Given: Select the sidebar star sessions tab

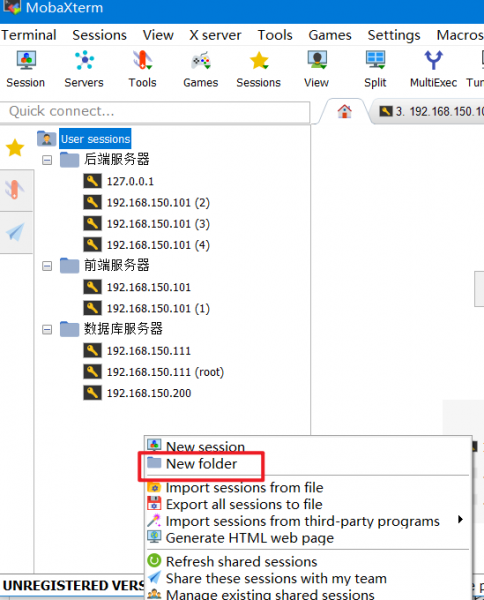Looking at the screenshot, I should (x=15, y=148).
